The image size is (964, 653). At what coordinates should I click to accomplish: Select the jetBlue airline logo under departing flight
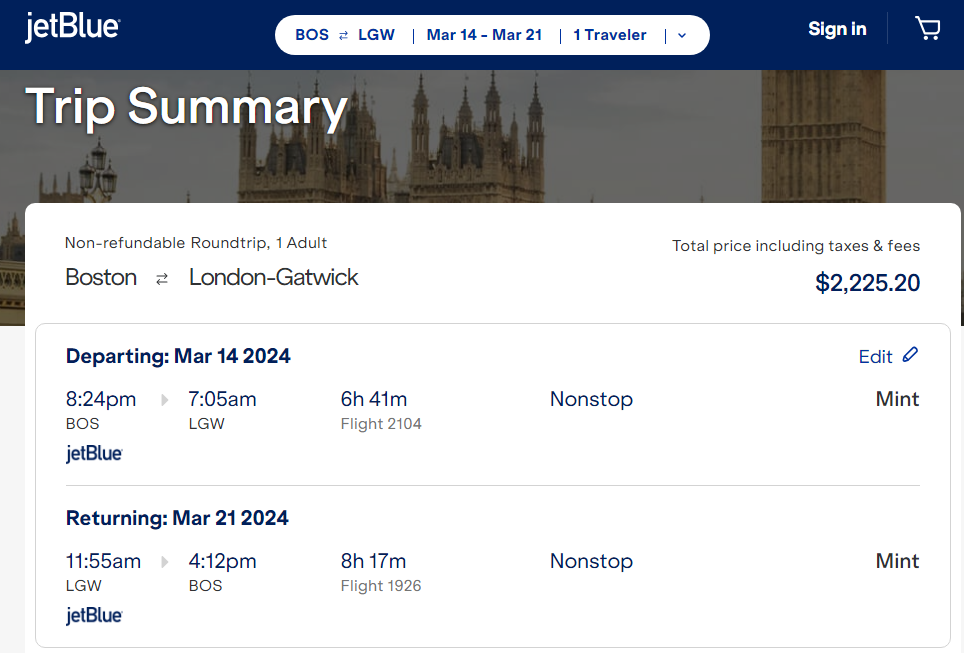coord(93,453)
